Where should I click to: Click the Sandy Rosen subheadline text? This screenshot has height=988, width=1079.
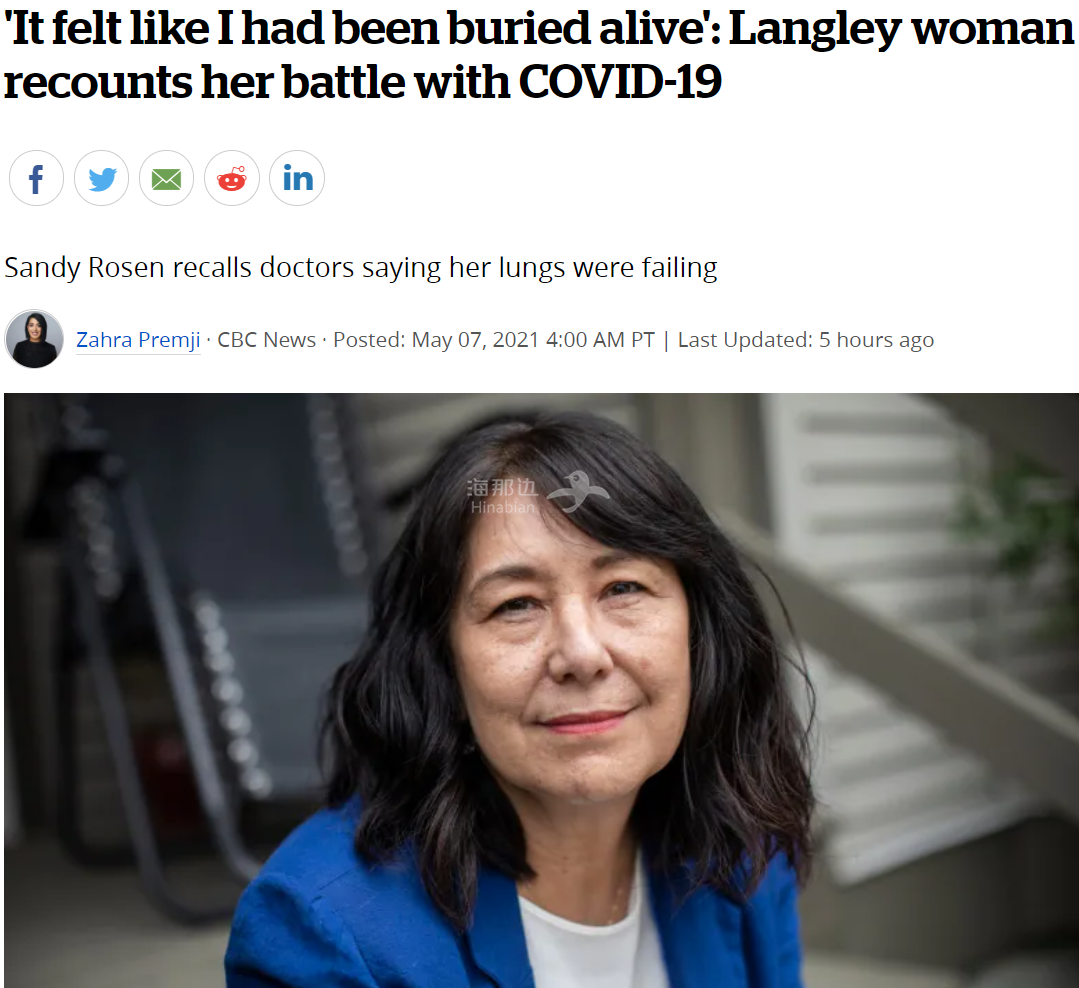(x=361, y=268)
